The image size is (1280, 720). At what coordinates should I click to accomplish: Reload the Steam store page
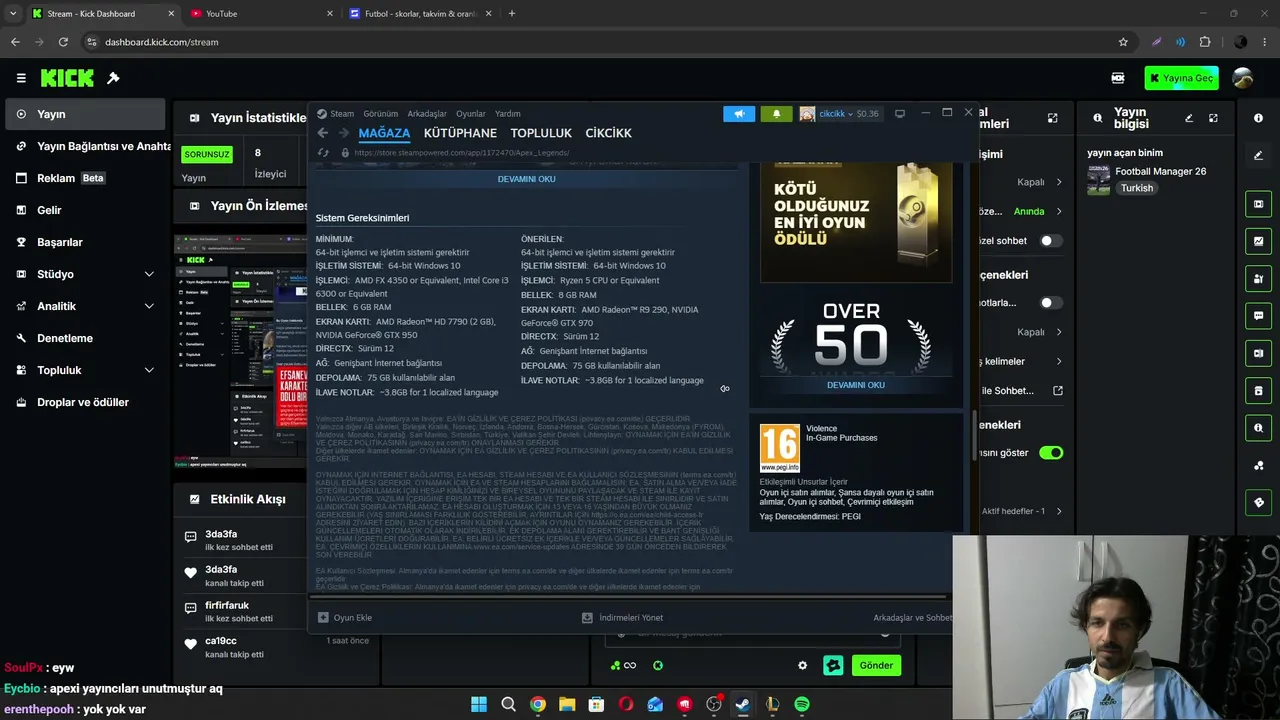coord(323,153)
